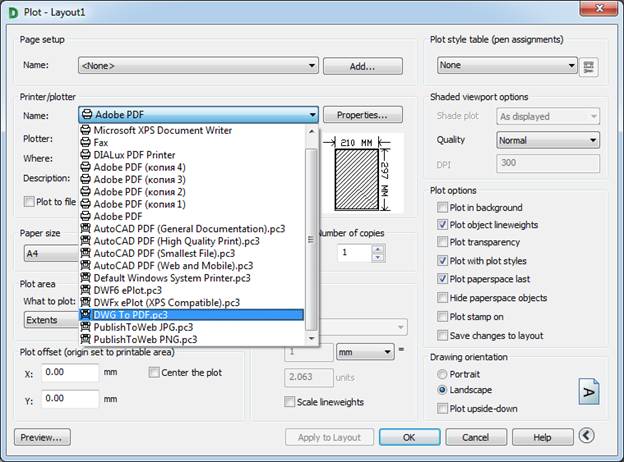Click the landscape page orientation preview icon
The image size is (624, 462).
tap(589, 392)
